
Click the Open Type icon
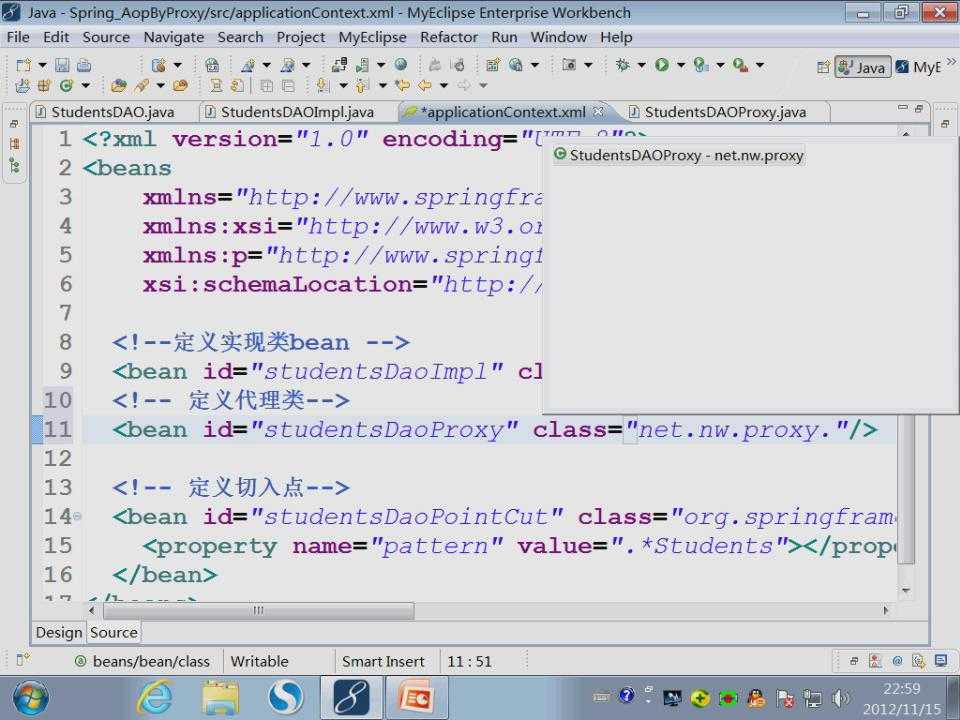[x=119, y=85]
